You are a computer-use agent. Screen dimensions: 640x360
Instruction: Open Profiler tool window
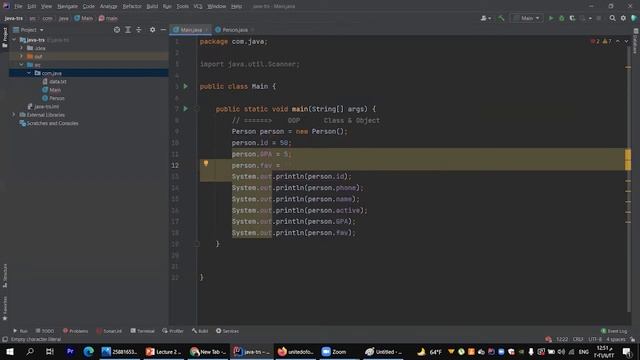(x=173, y=331)
